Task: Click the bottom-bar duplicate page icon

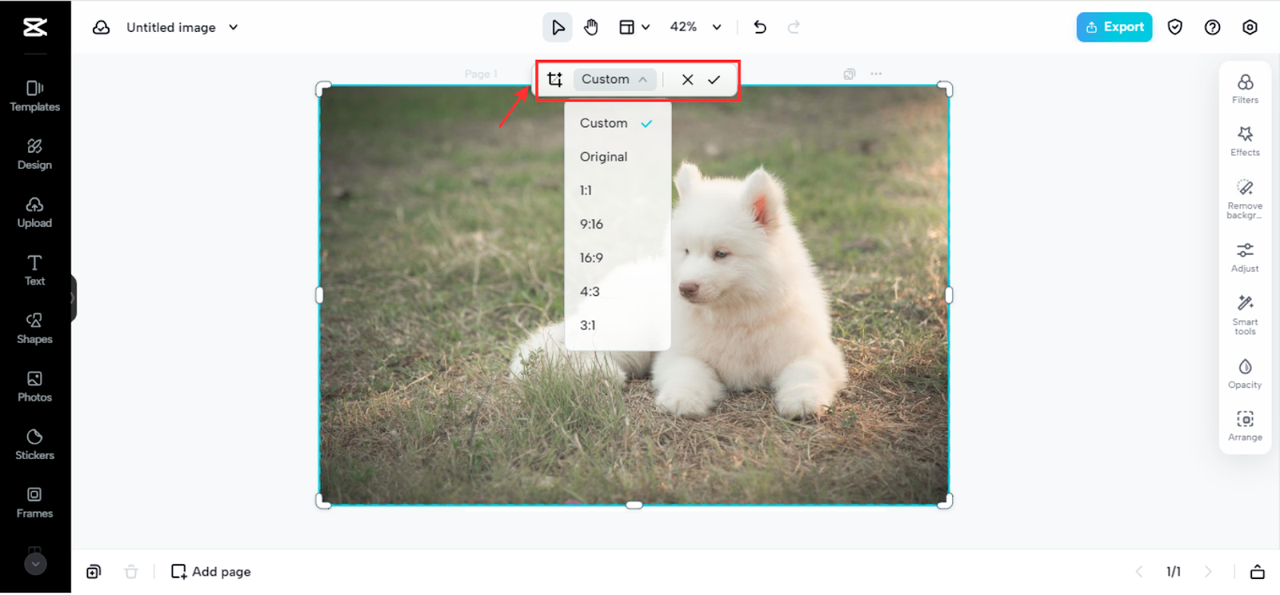Action: pyautogui.click(x=93, y=572)
